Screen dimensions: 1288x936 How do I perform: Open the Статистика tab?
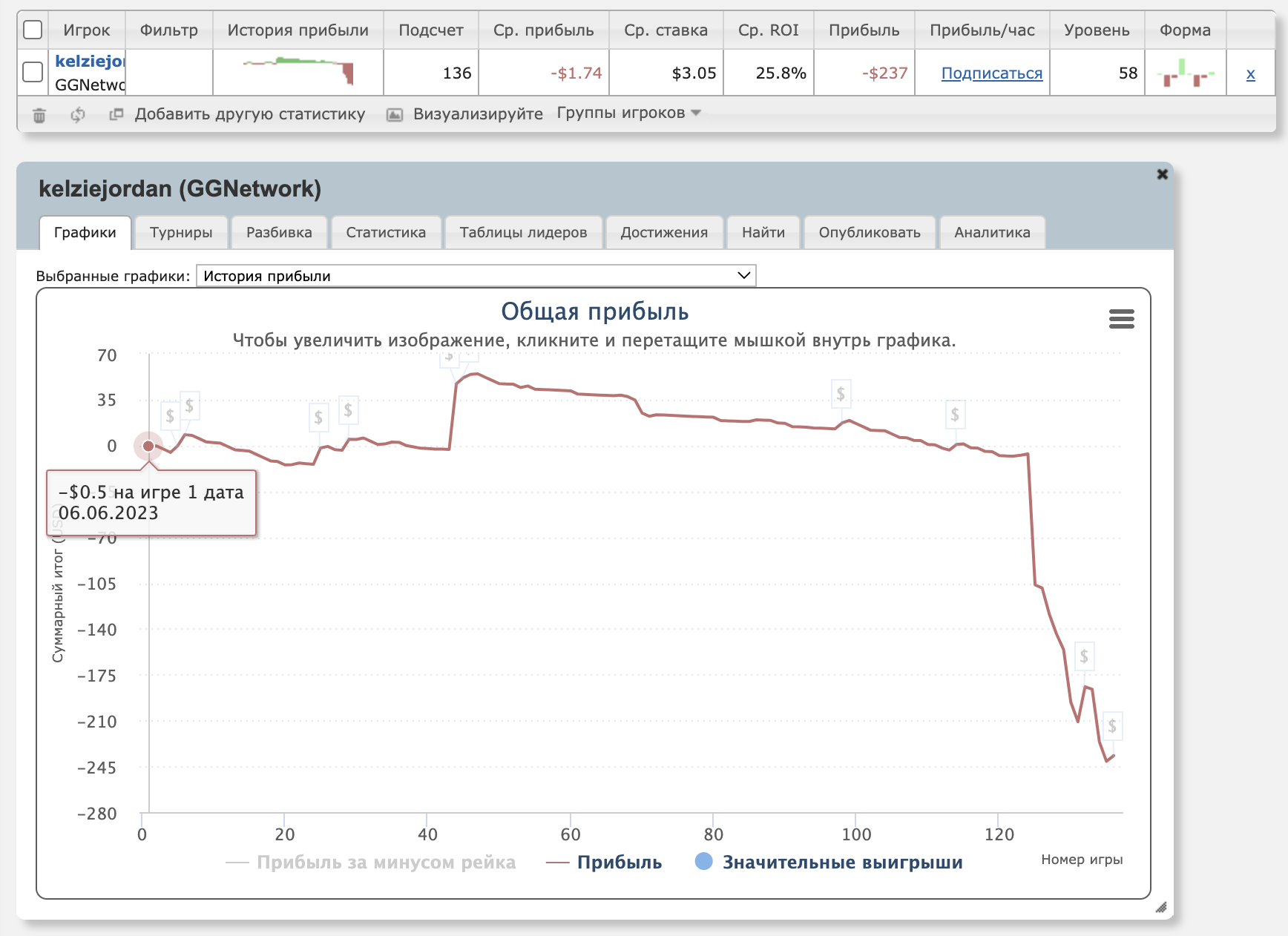coord(386,233)
